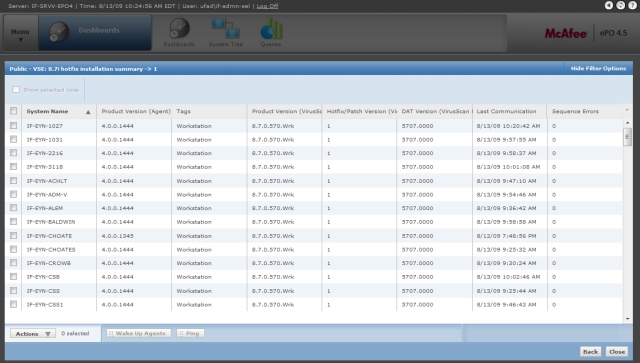Click the middle round icon top right
The height and width of the screenshot is (363, 640).
[620, 5]
